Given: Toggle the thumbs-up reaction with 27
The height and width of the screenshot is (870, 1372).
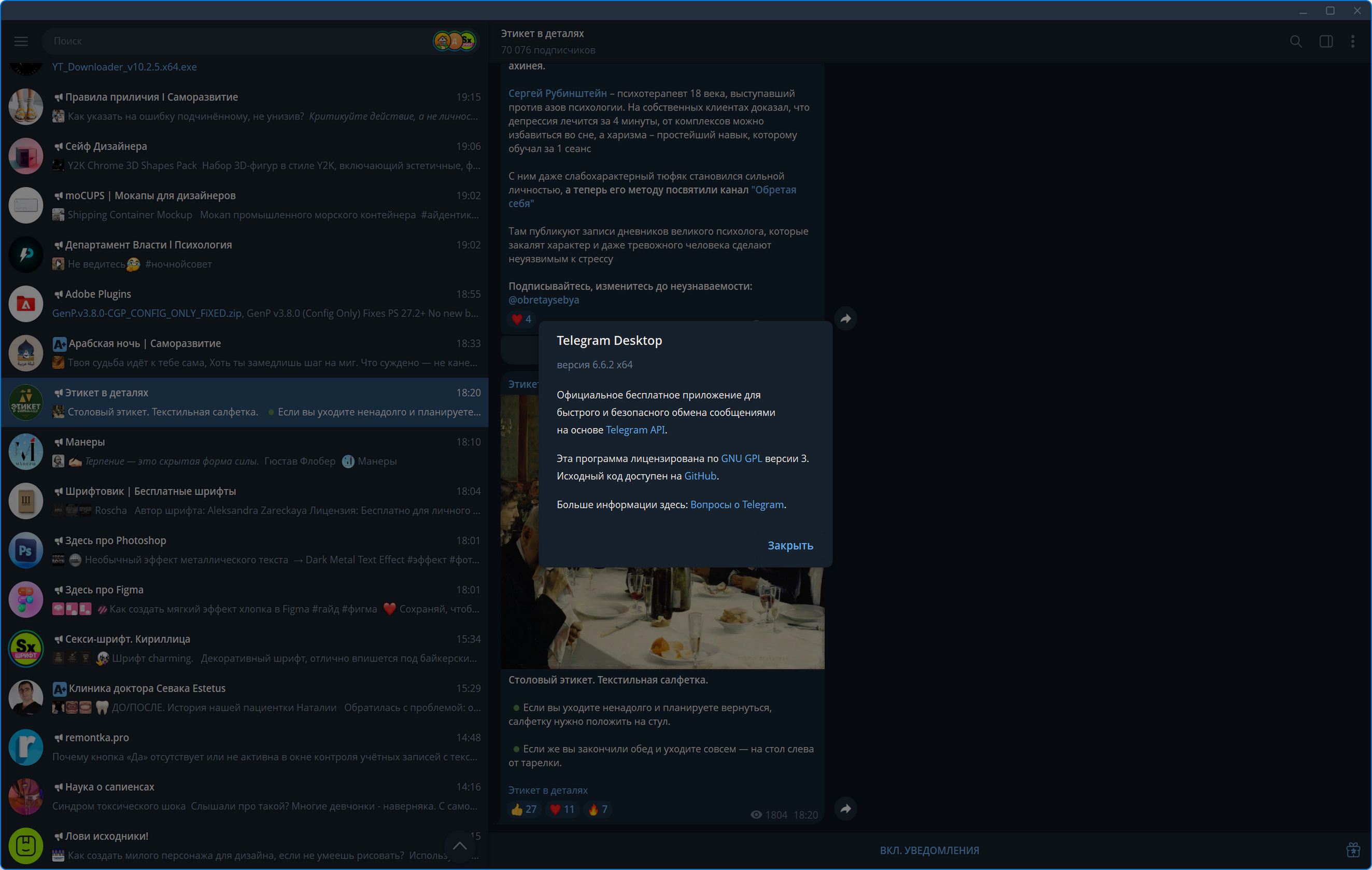Looking at the screenshot, I should [524, 809].
